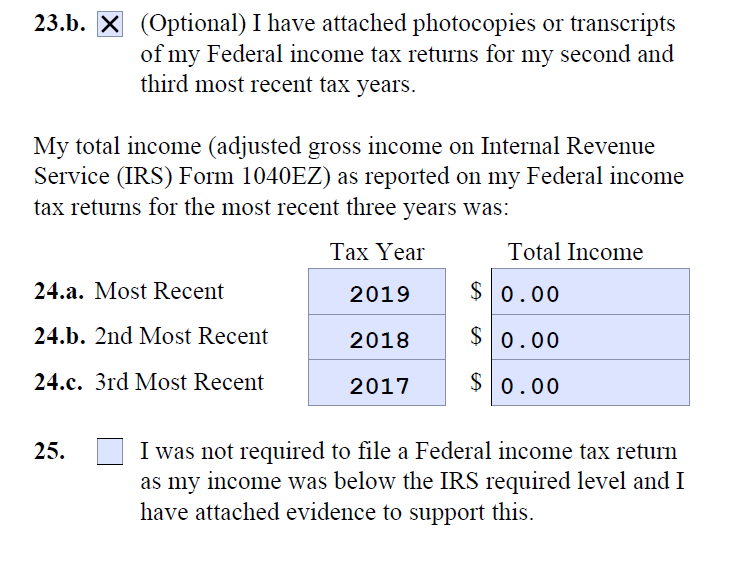The height and width of the screenshot is (565, 746).
Task: Click the '24.a. Most Recent' label
Action: click(x=128, y=291)
